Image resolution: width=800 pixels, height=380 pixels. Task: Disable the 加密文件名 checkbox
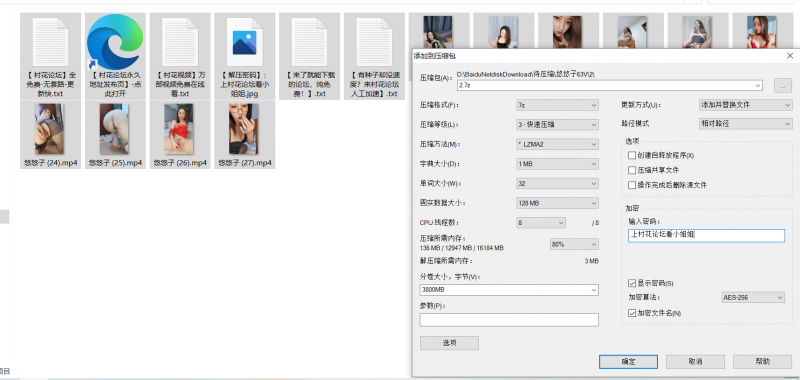pyautogui.click(x=633, y=313)
